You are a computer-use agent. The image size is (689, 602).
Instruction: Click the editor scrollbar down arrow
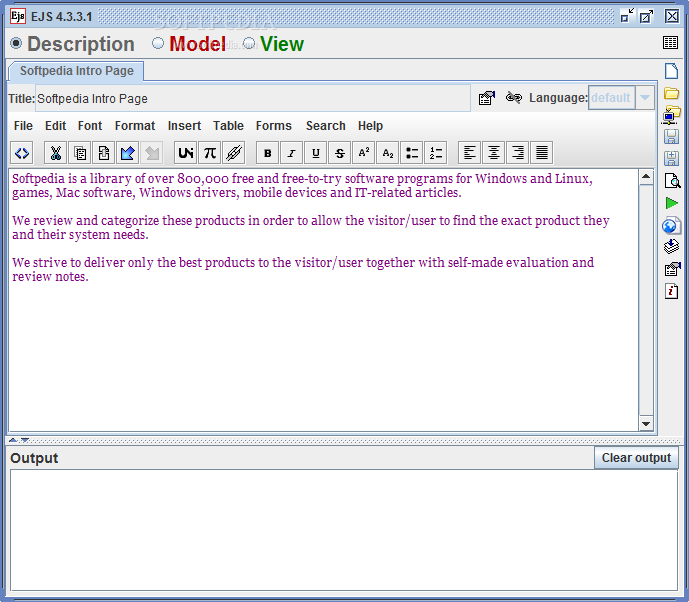[x=646, y=424]
